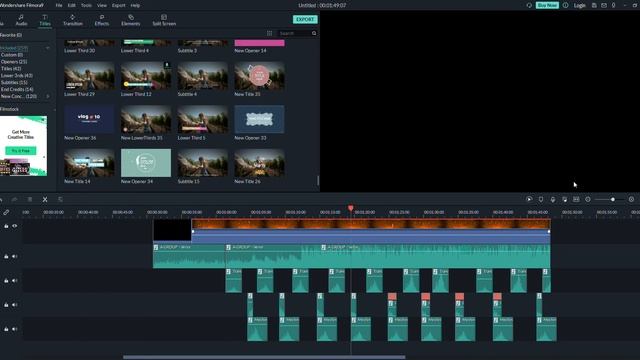Click the zoom-out circle icon by zoom slider
The image size is (640, 360).
[588, 199]
